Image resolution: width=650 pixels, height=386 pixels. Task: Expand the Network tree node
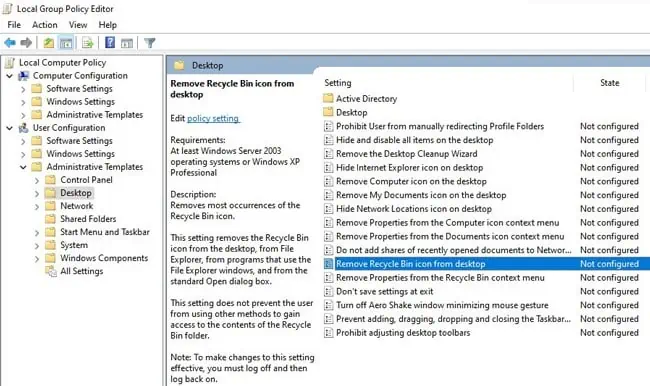coord(36,207)
